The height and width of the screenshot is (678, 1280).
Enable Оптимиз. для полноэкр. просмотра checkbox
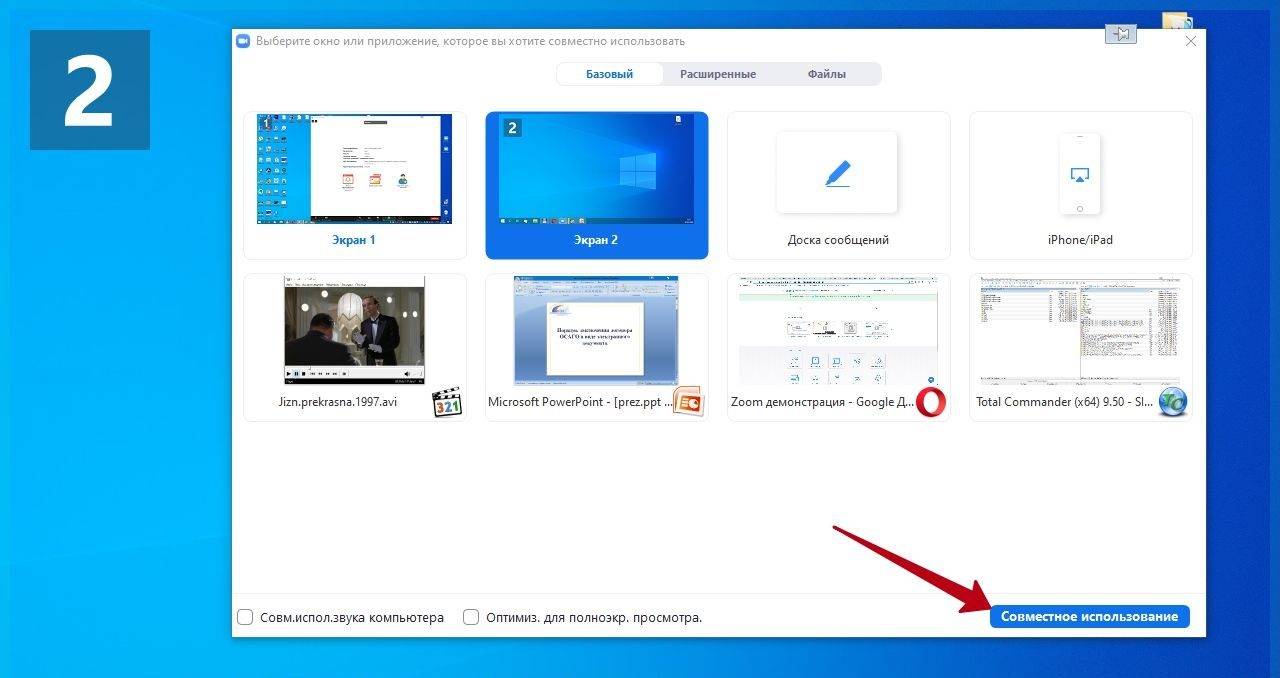click(x=471, y=617)
